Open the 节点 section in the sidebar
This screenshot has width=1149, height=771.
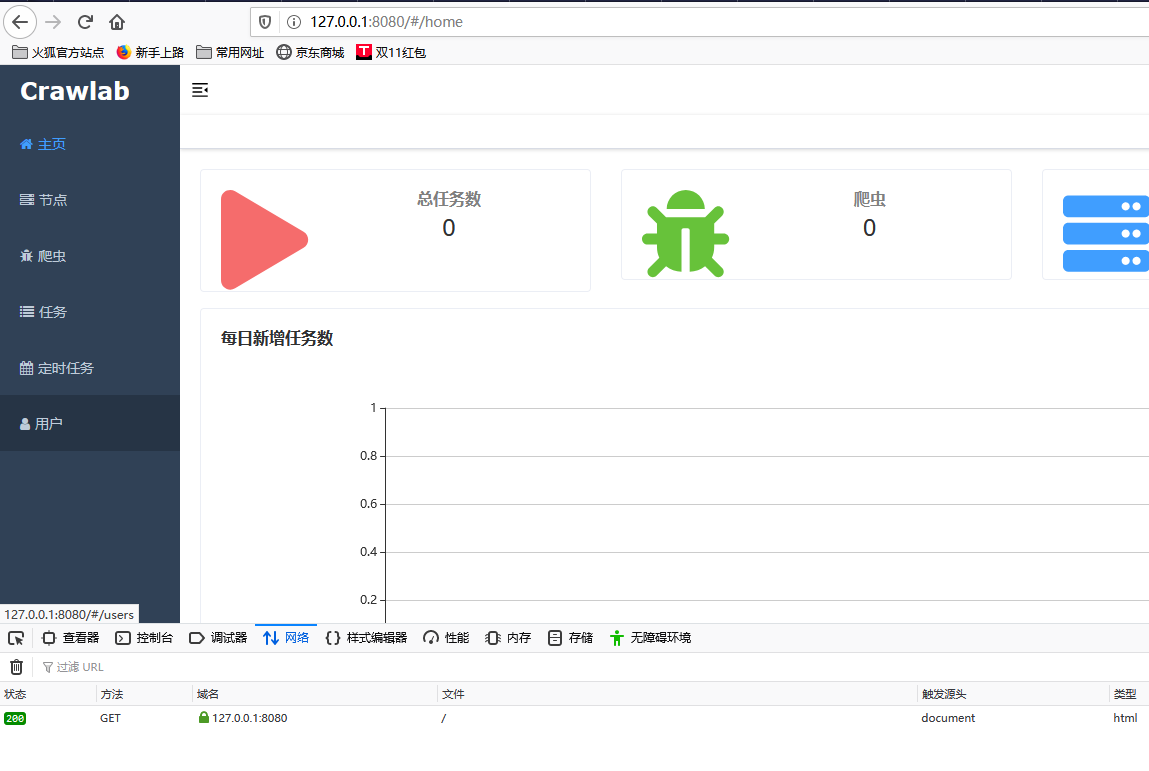(x=53, y=199)
